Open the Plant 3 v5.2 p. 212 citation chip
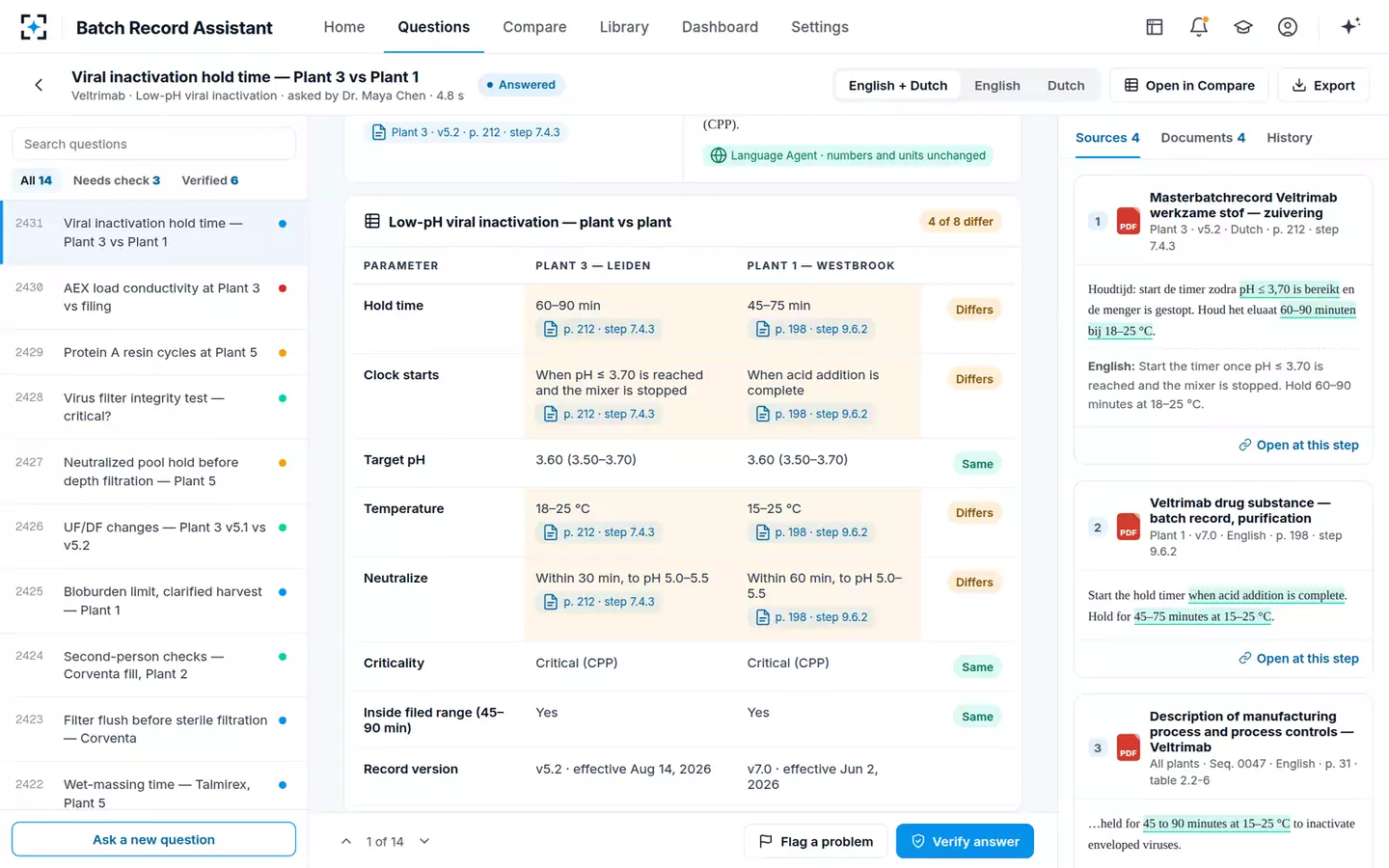This screenshot has width=1389, height=868. pos(466,132)
